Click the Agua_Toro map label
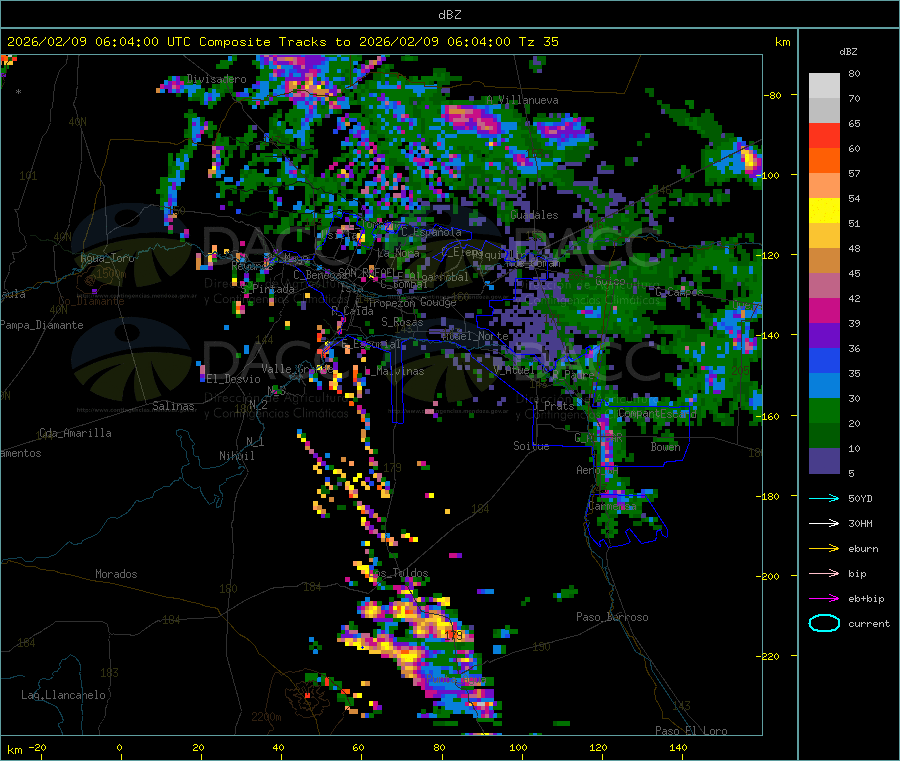The height and width of the screenshot is (761, 900). tap(107, 258)
